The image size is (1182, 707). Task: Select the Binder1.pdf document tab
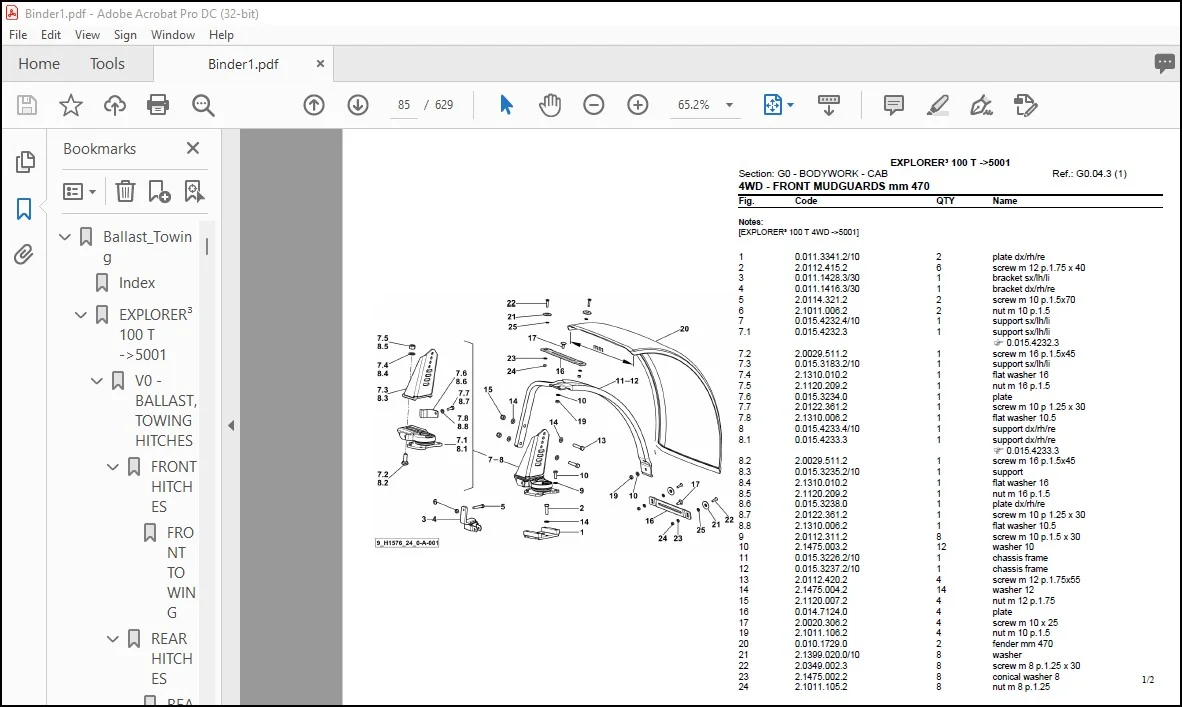[243, 64]
